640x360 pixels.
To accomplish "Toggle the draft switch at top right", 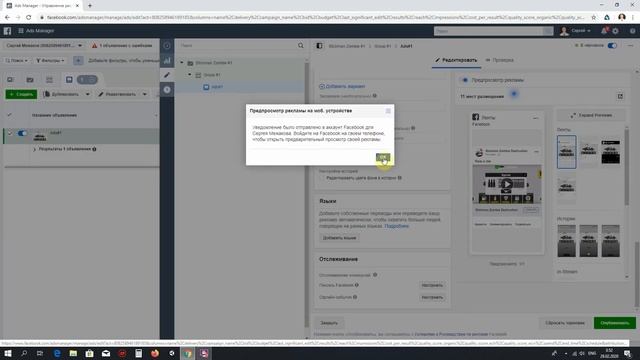I will tap(612, 46).
